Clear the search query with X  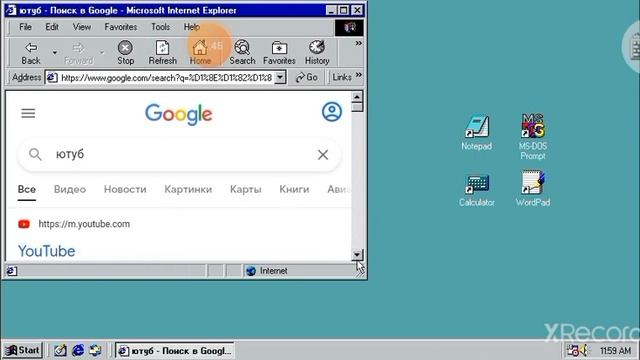tap(323, 155)
